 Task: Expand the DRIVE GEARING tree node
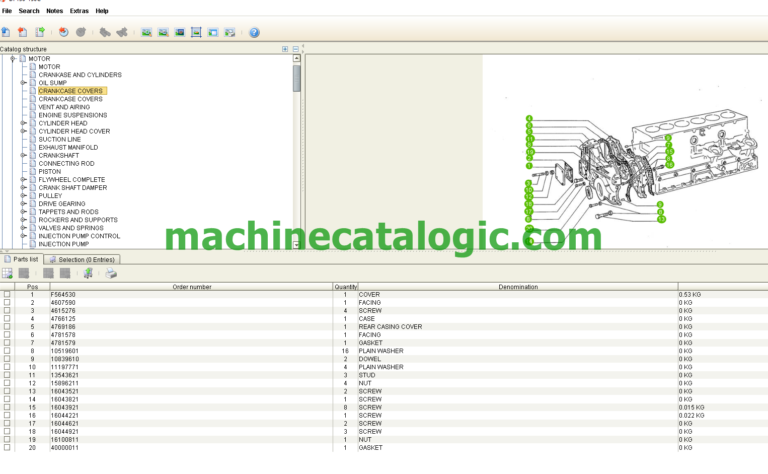click(x=23, y=204)
